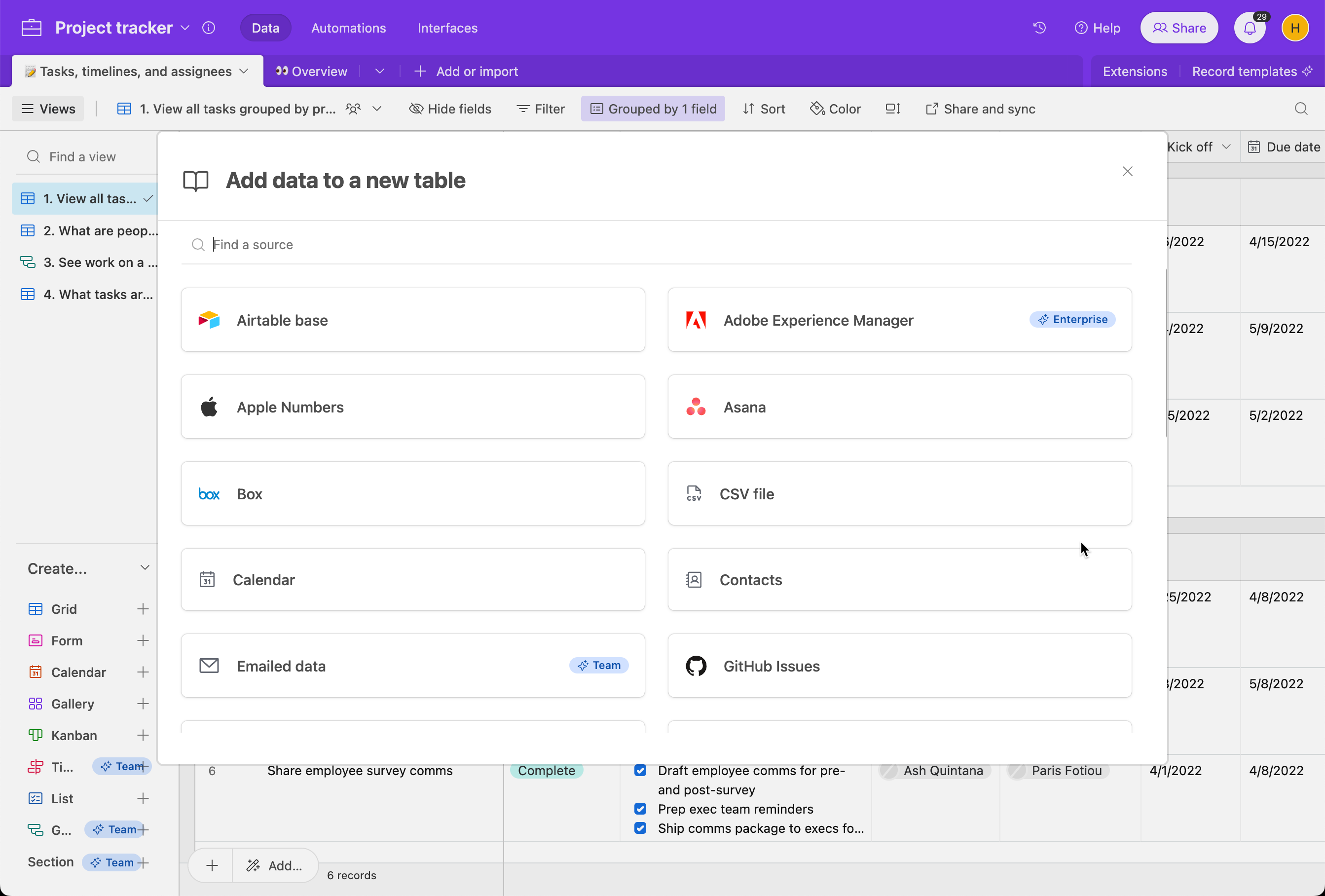Click the CSV file icon
This screenshot has height=896, width=1325.
[x=694, y=493]
